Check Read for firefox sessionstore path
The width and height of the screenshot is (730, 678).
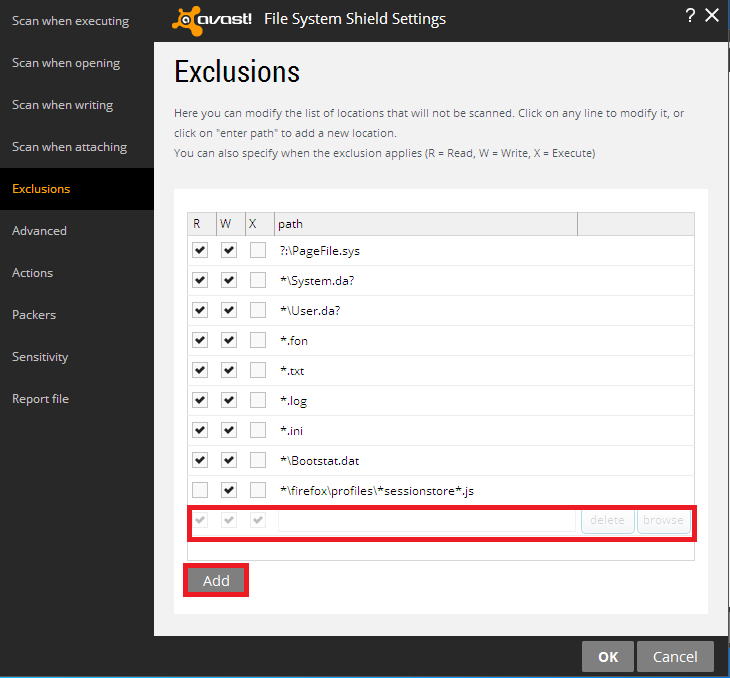[x=200, y=490]
